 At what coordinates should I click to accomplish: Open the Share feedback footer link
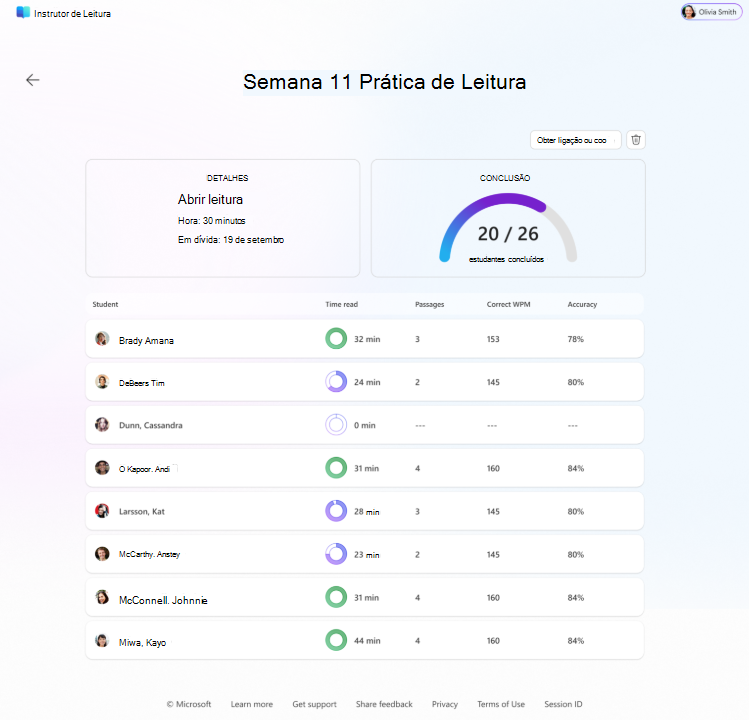click(x=384, y=704)
